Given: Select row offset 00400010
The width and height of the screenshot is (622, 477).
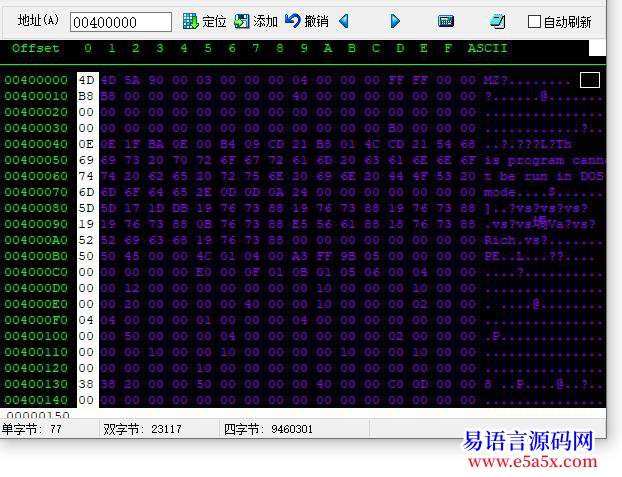Looking at the screenshot, I should point(36,96).
